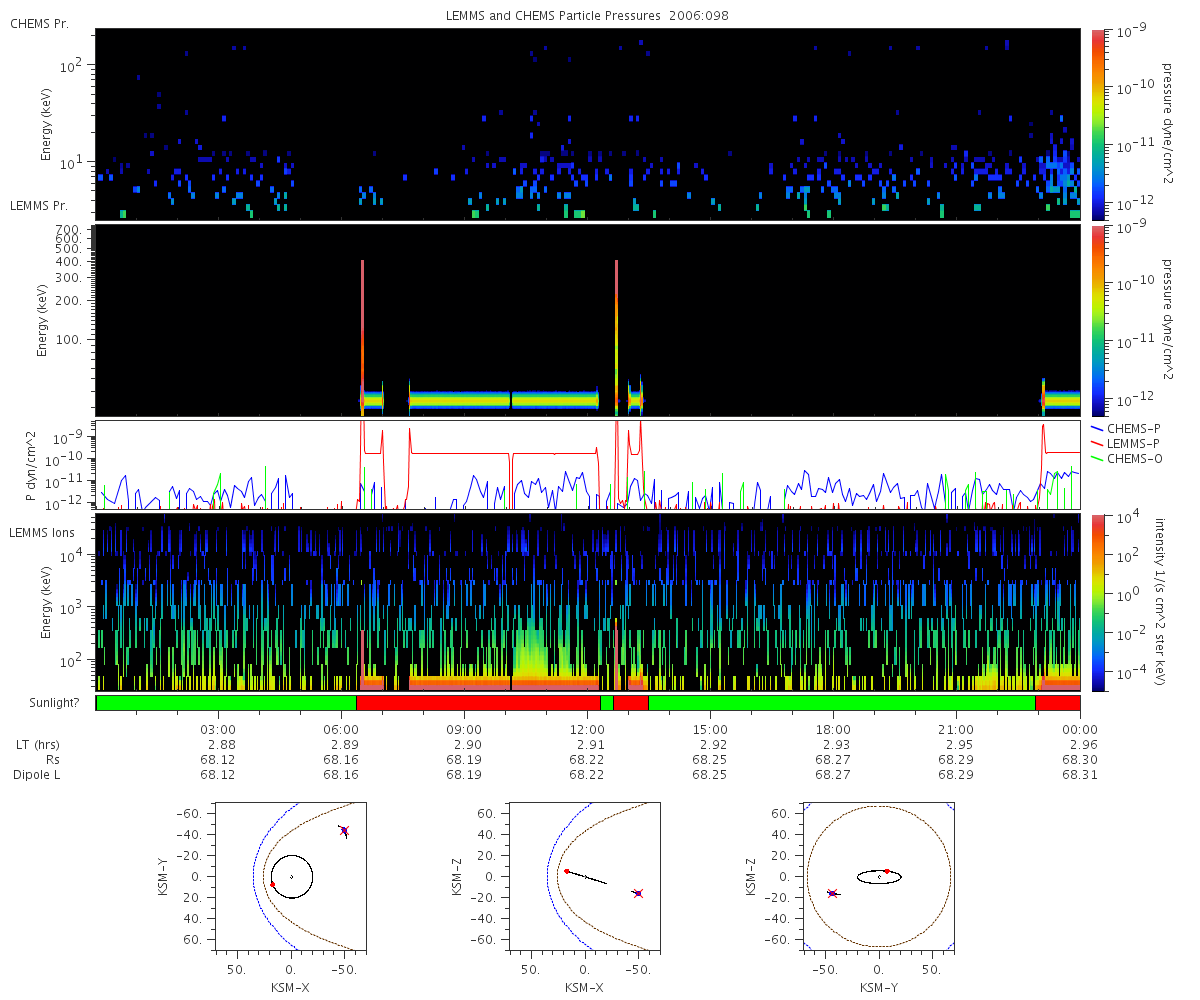Viewport: 1200px width, 1000px height.
Task: Open the KSM-Y versus KSM-Z orbit plot
Action: tap(879, 876)
